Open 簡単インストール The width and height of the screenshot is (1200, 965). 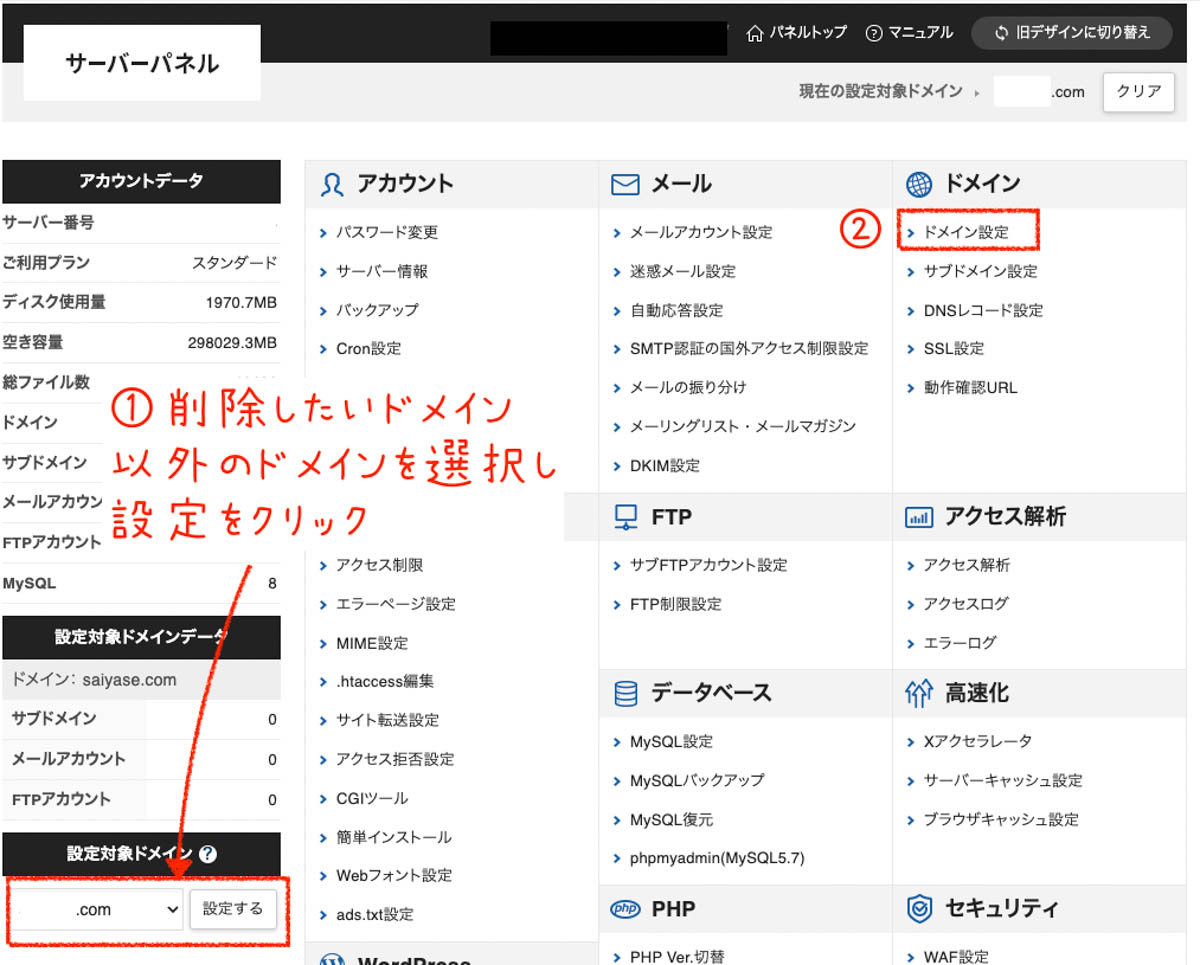[394, 837]
